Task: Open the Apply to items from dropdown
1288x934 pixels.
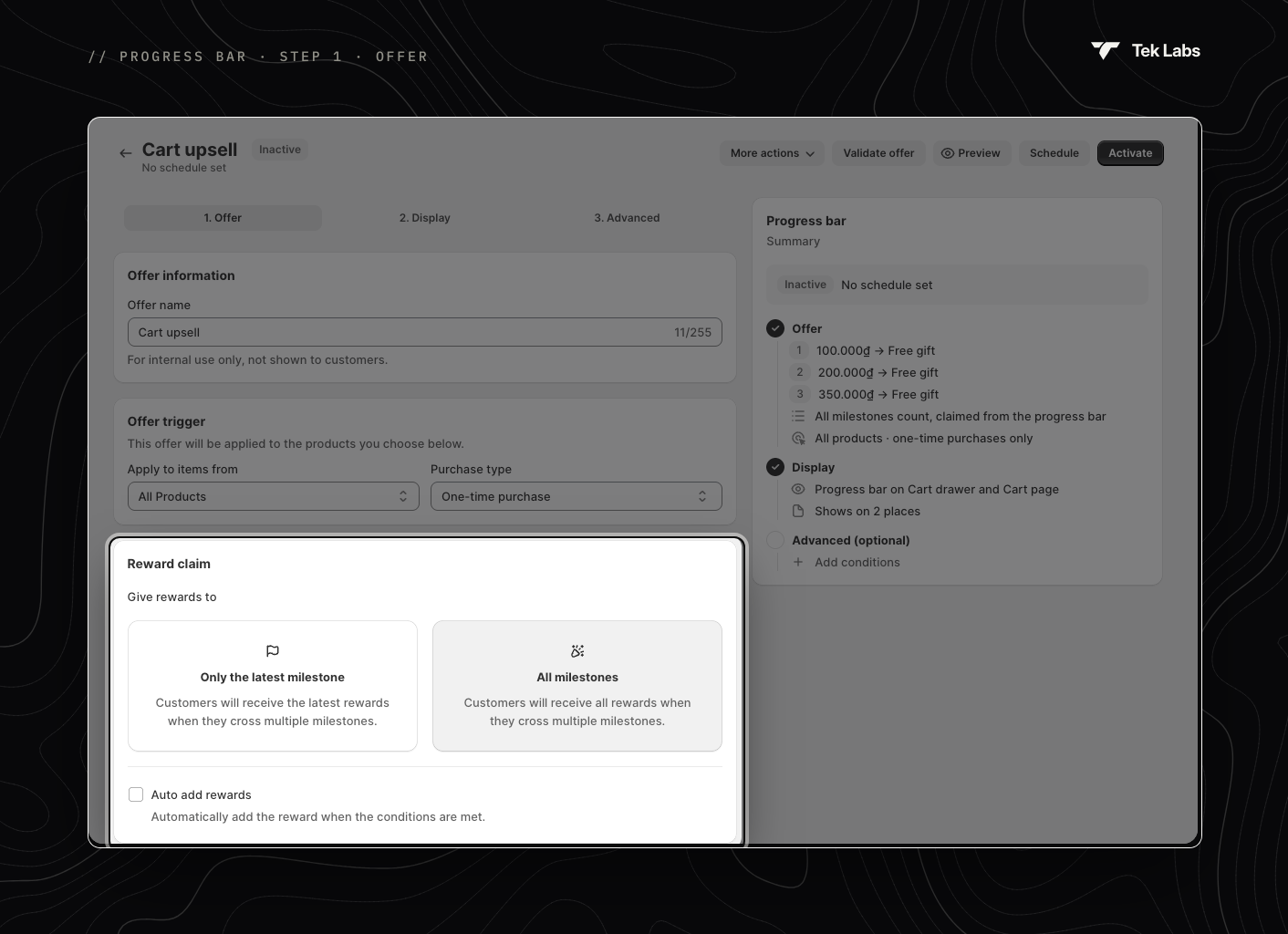Action: (274, 496)
